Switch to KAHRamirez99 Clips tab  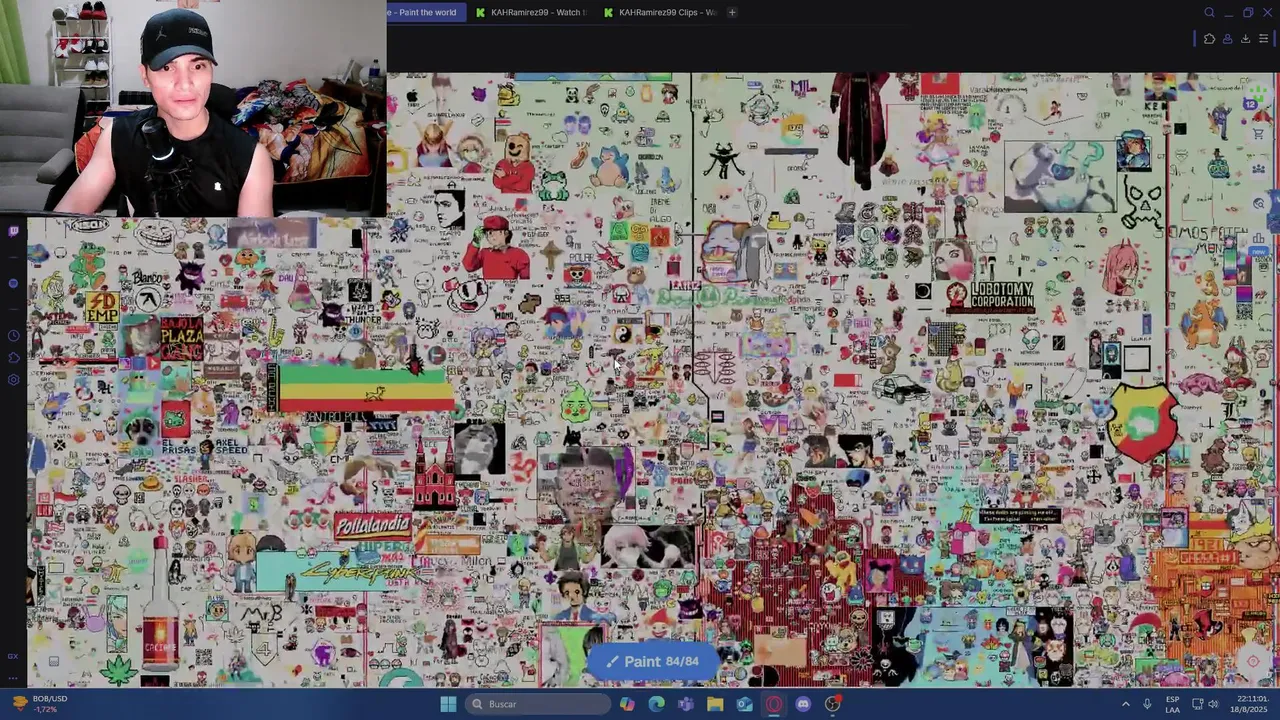659,12
